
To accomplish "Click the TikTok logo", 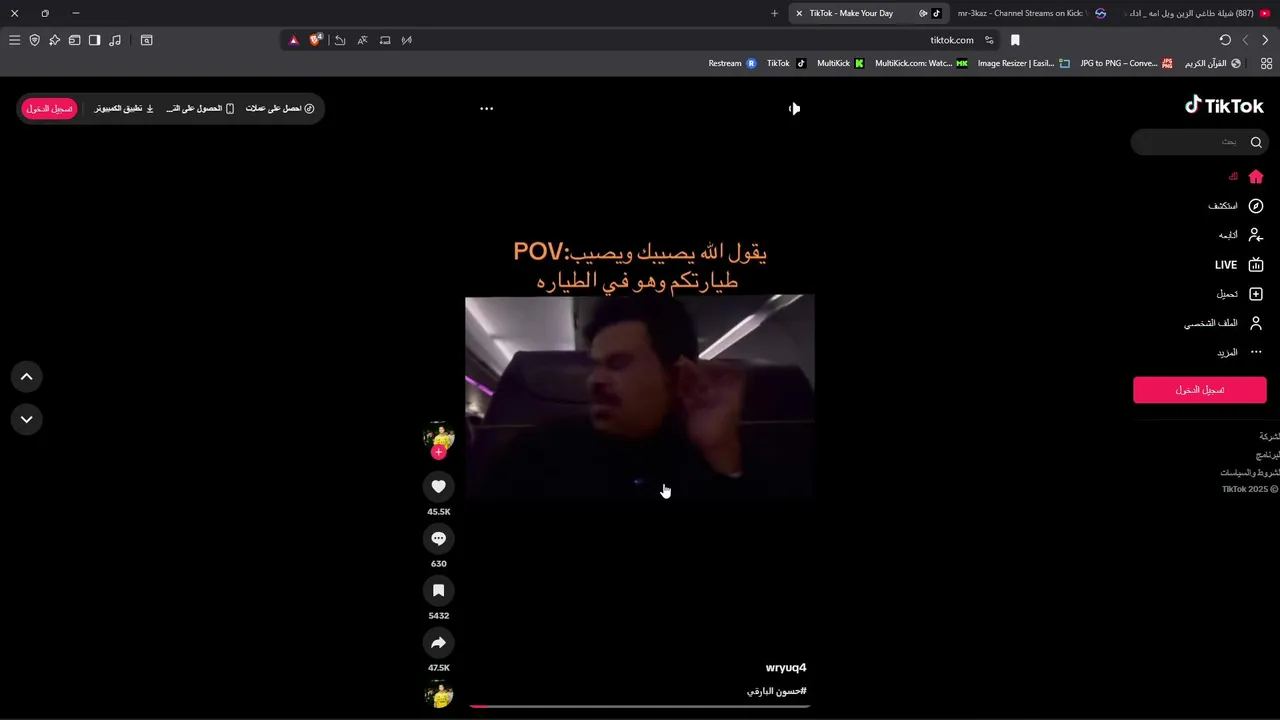I will tap(1224, 105).
